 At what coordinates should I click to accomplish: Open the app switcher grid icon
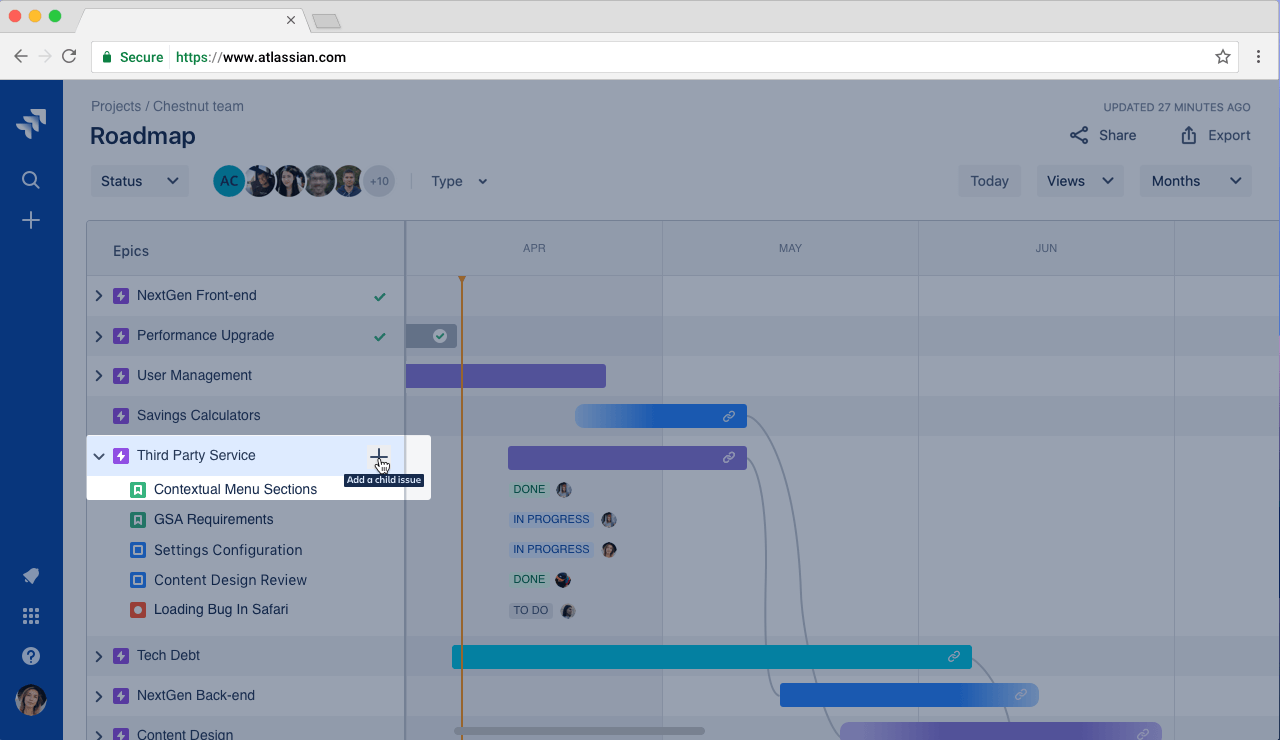pos(31,616)
